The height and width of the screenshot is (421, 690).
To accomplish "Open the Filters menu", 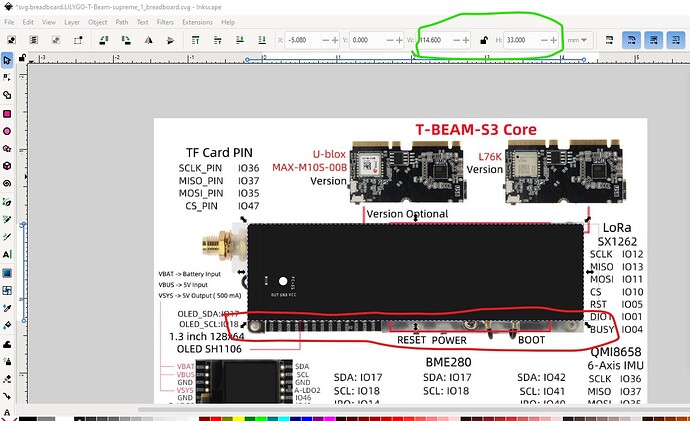I will (x=165, y=22).
